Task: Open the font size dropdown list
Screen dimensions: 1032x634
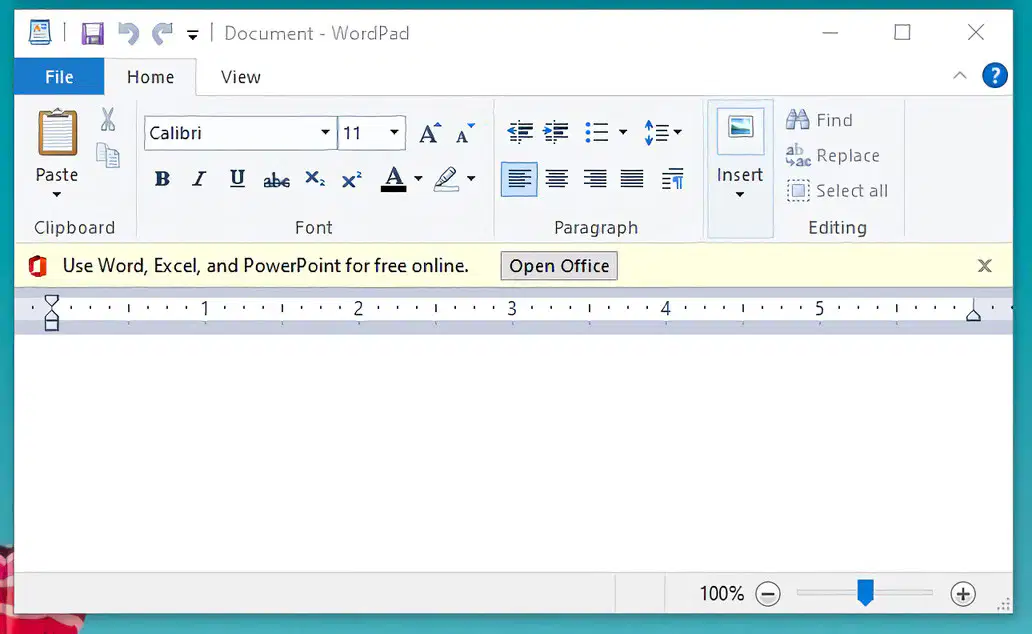Action: (x=394, y=132)
